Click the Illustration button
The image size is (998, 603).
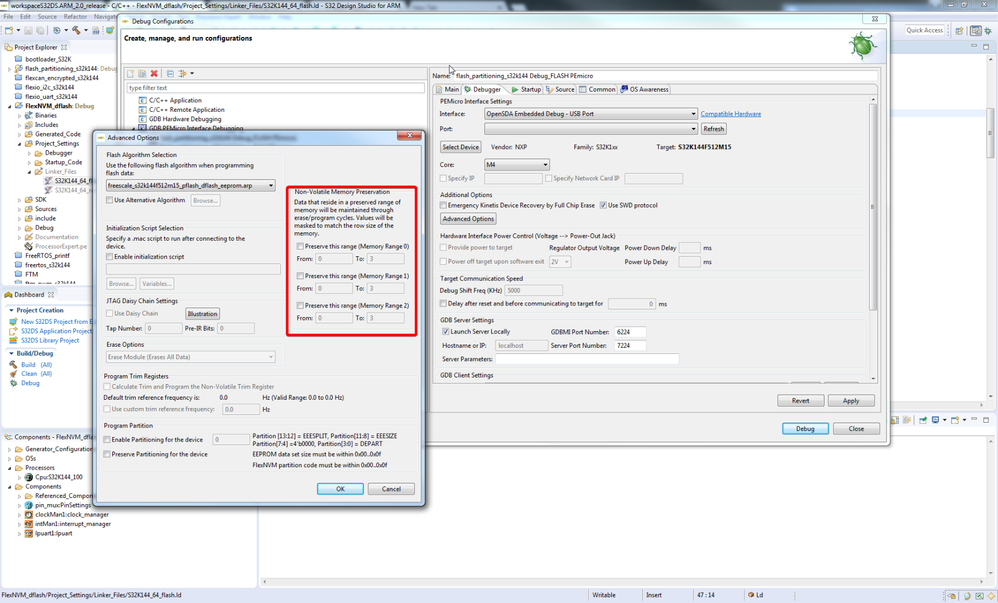pyautogui.click(x=202, y=314)
